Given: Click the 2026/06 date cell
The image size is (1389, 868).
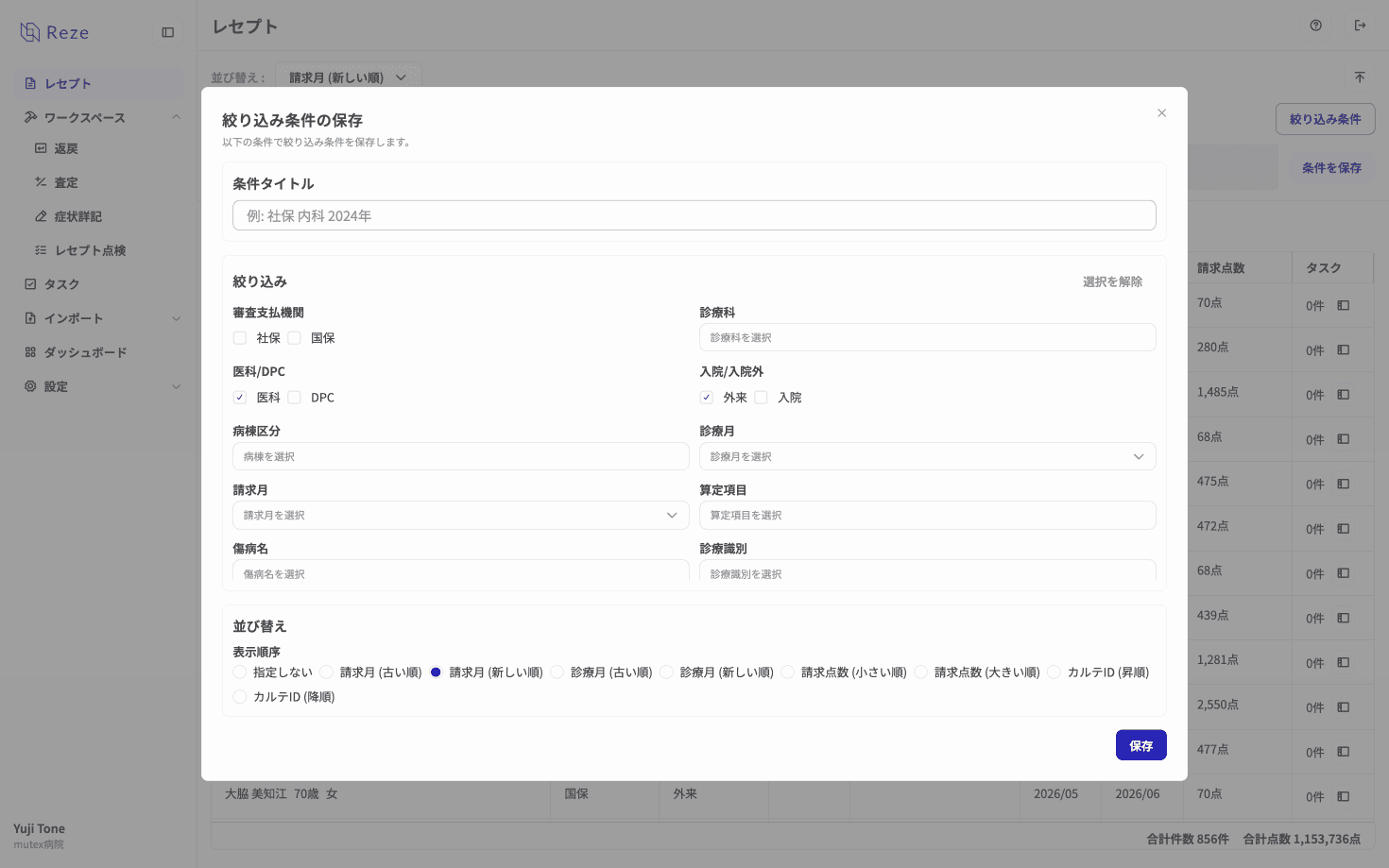Looking at the screenshot, I should (x=1138, y=794).
